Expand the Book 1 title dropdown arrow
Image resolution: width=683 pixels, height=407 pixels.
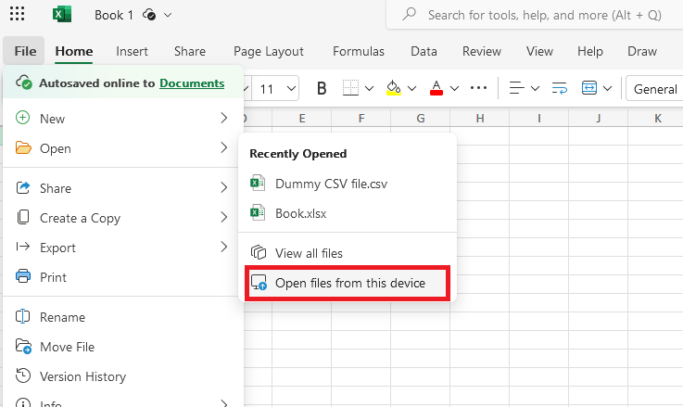click(x=168, y=15)
